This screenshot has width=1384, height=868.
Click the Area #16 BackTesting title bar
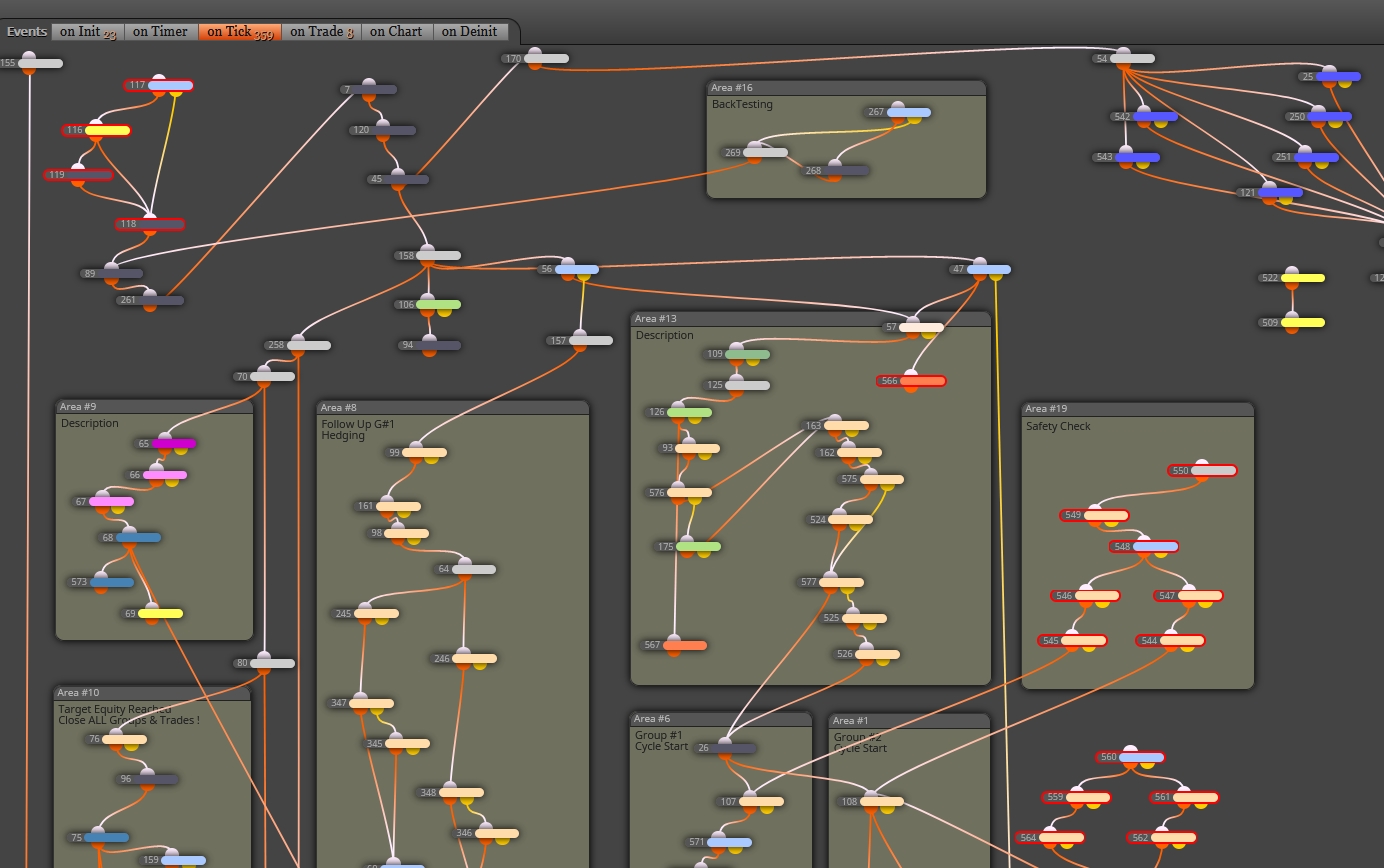[x=846, y=88]
